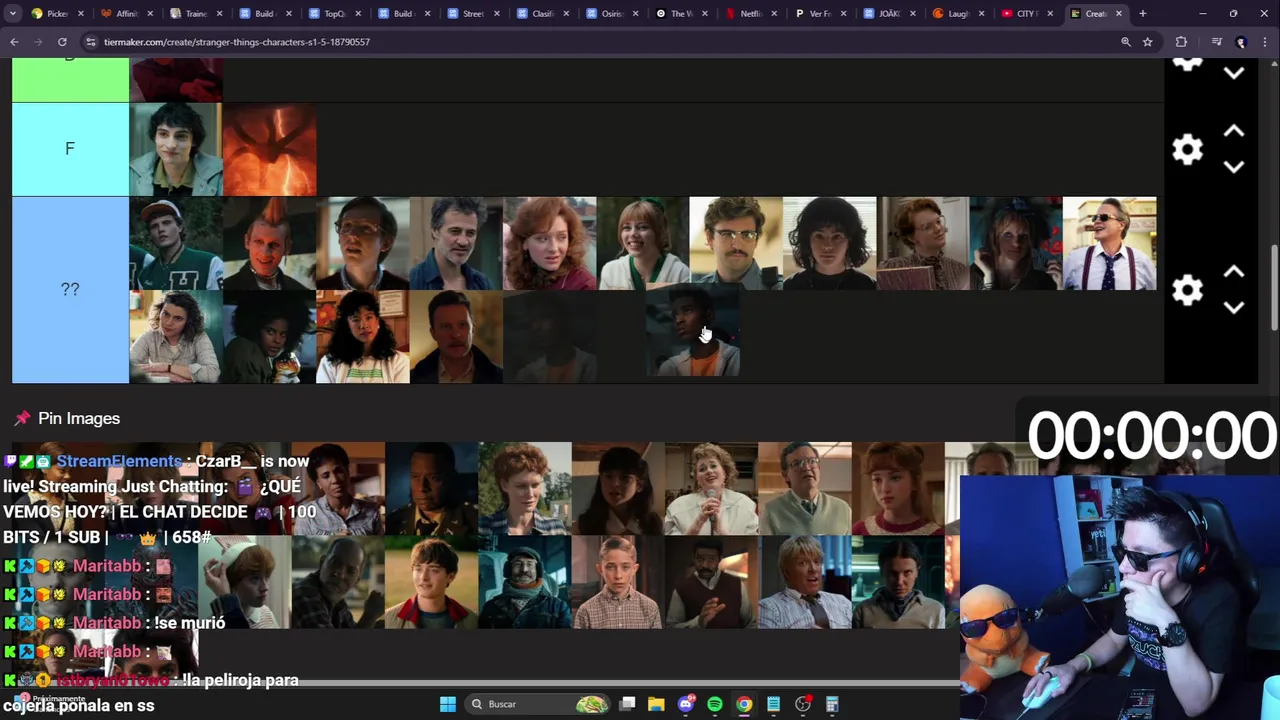Open Notepad from the taskbar
The image size is (1280, 720).
click(773, 704)
